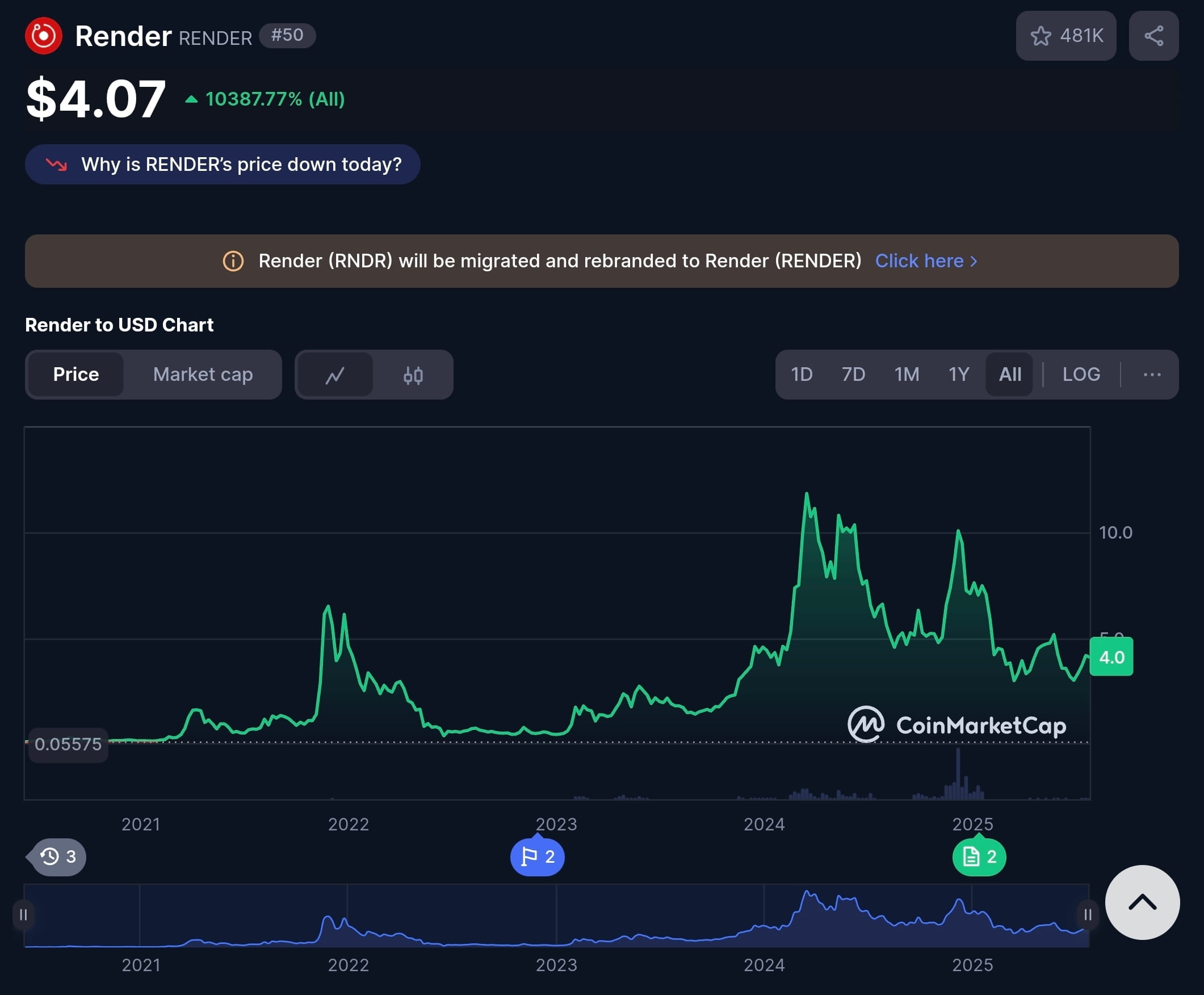This screenshot has width=1204, height=995.
Task: Select the 1D time range
Action: click(x=801, y=375)
